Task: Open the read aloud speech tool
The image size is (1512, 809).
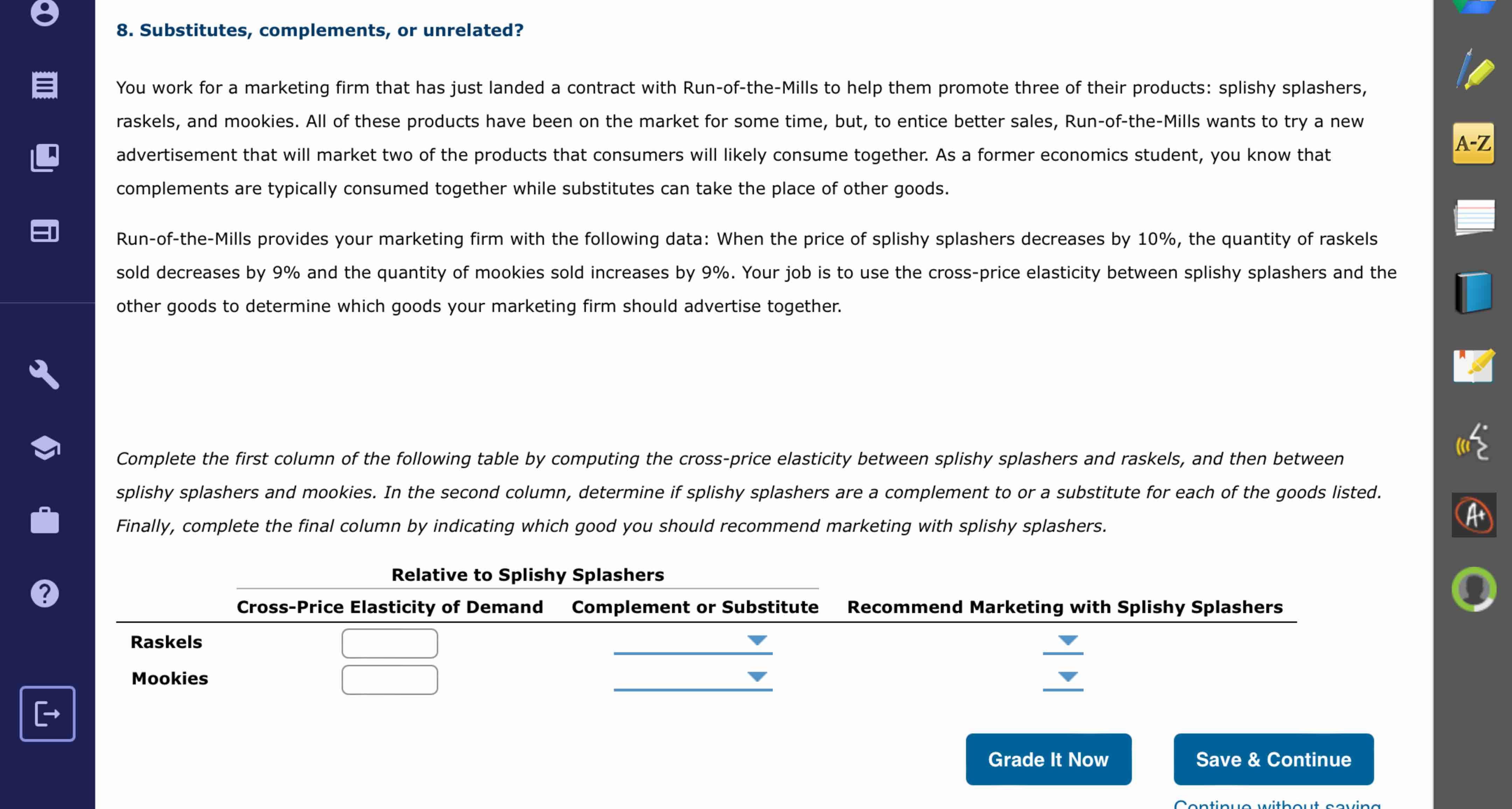Action: [x=1473, y=442]
